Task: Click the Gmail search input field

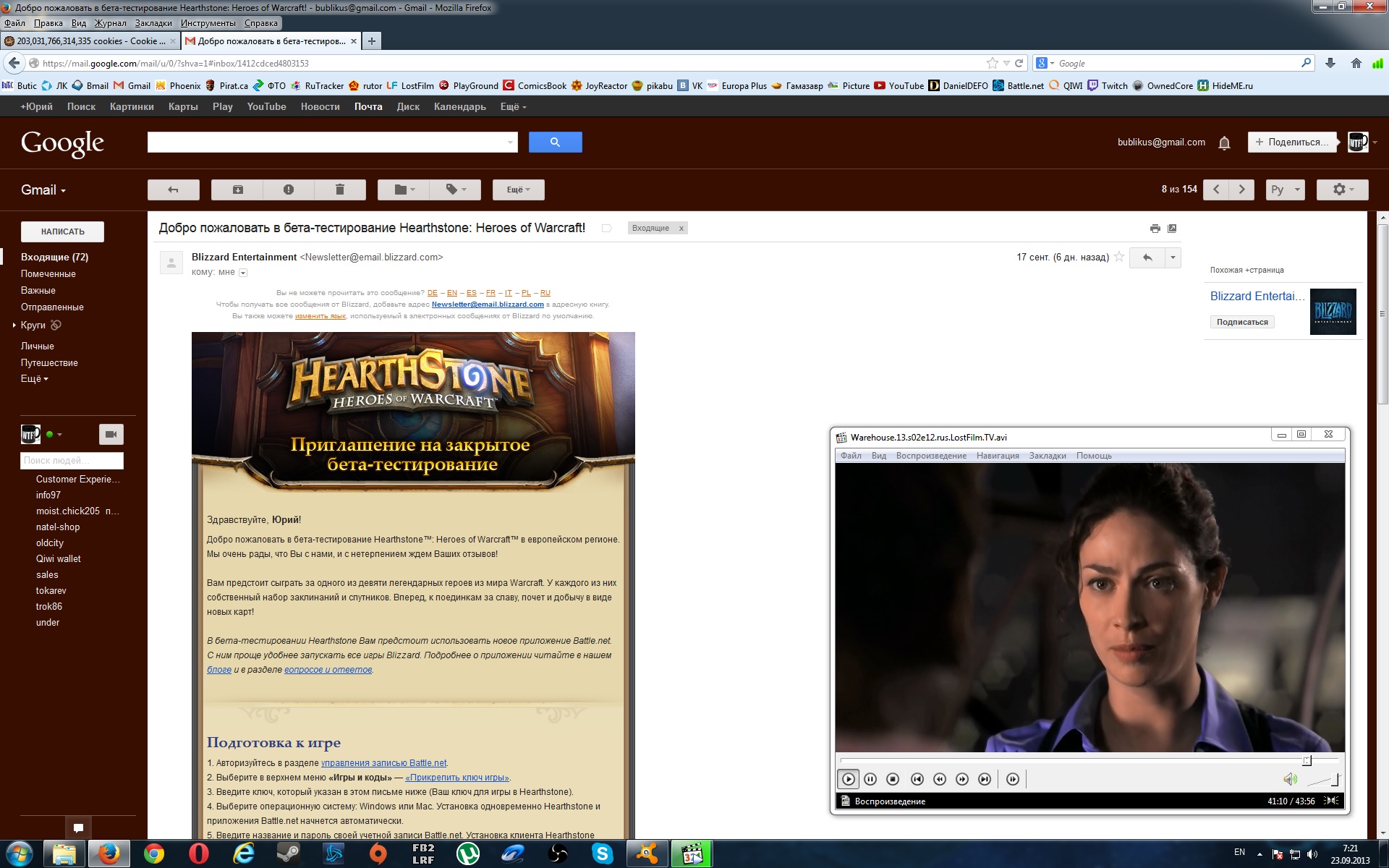Action: click(x=329, y=142)
